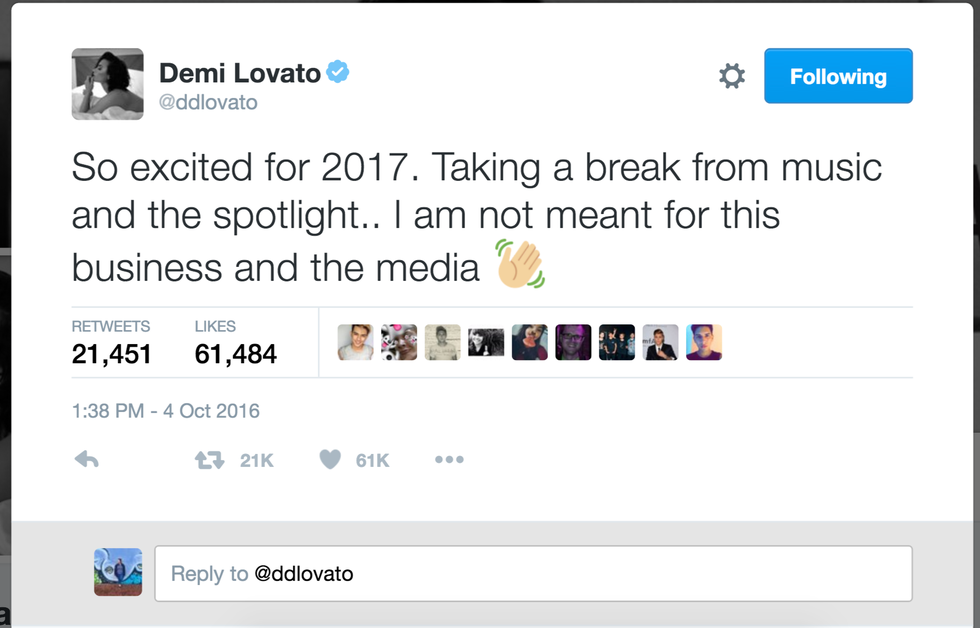
Task: Select the liker avatar showing a group of people
Action: (617, 342)
